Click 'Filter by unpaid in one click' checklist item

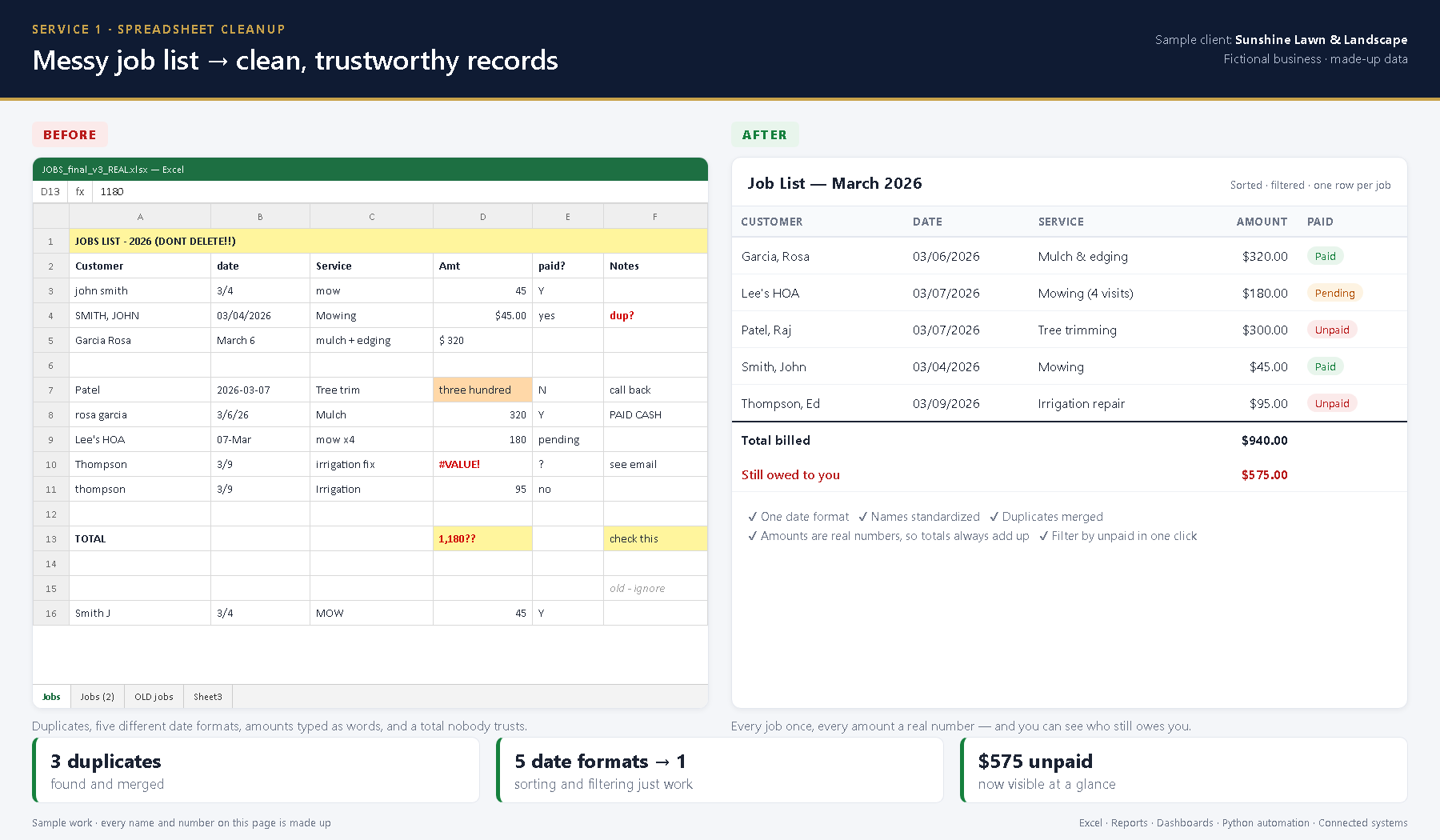pos(1118,537)
